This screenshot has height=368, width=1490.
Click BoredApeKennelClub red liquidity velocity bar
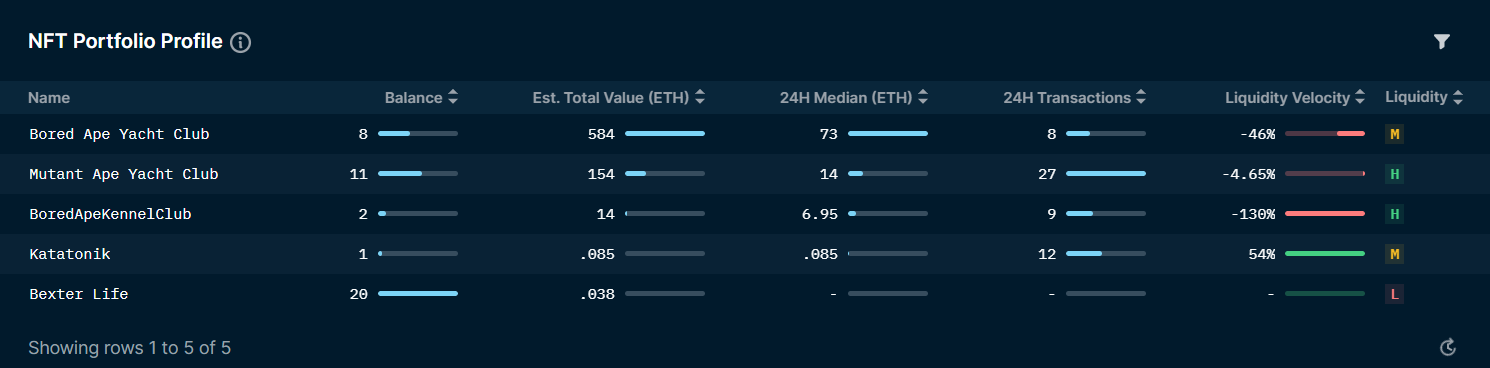click(1325, 214)
